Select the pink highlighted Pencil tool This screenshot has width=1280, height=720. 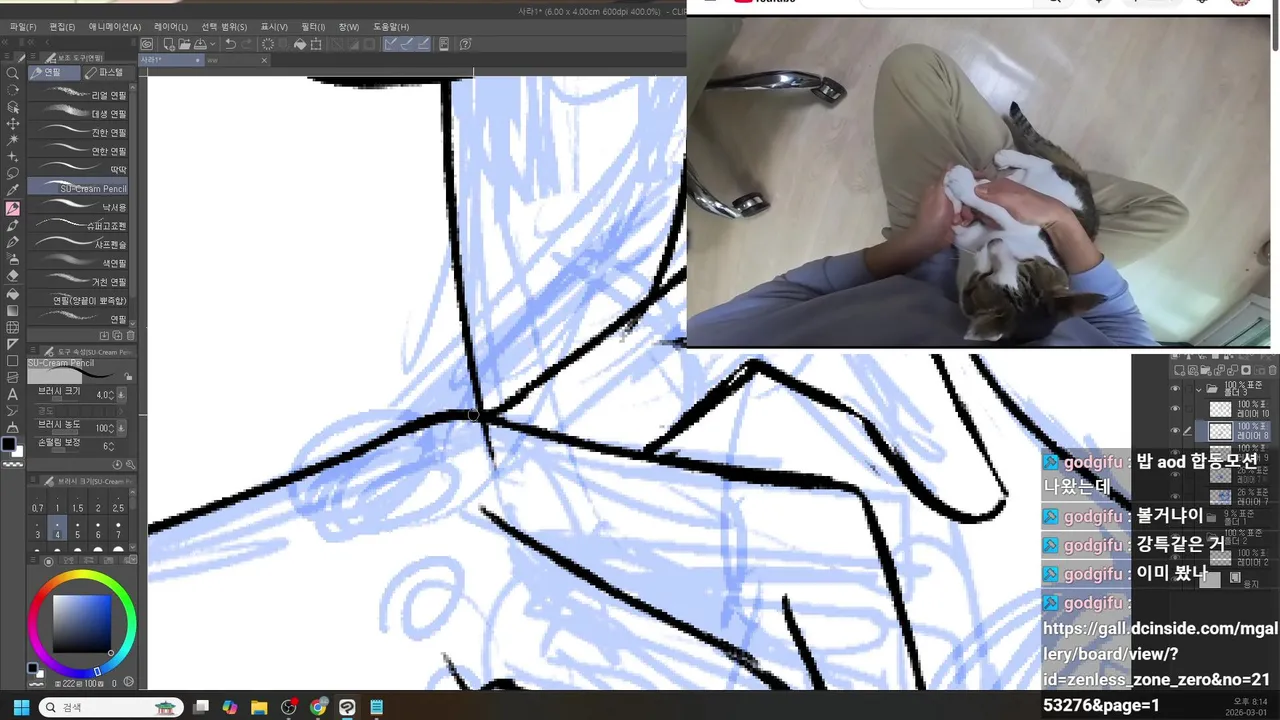click(x=13, y=209)
